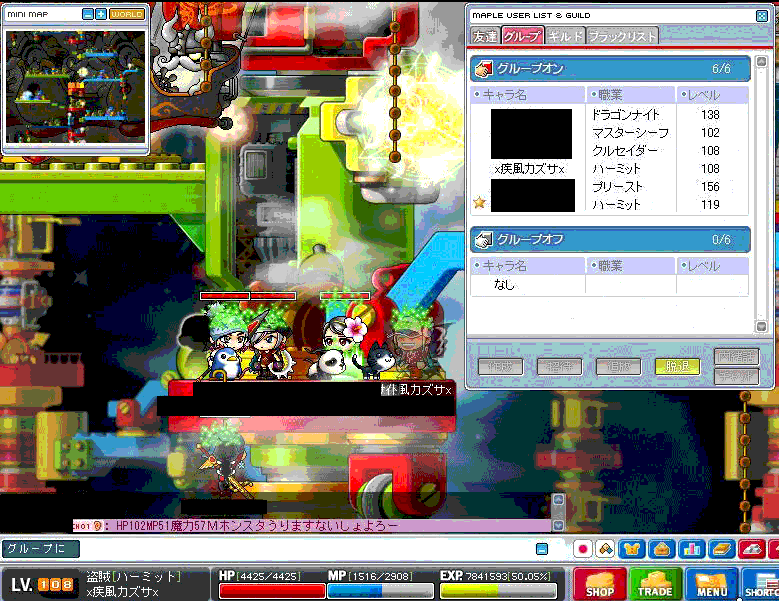Sort offline list by 職業 column

point(630,266)
